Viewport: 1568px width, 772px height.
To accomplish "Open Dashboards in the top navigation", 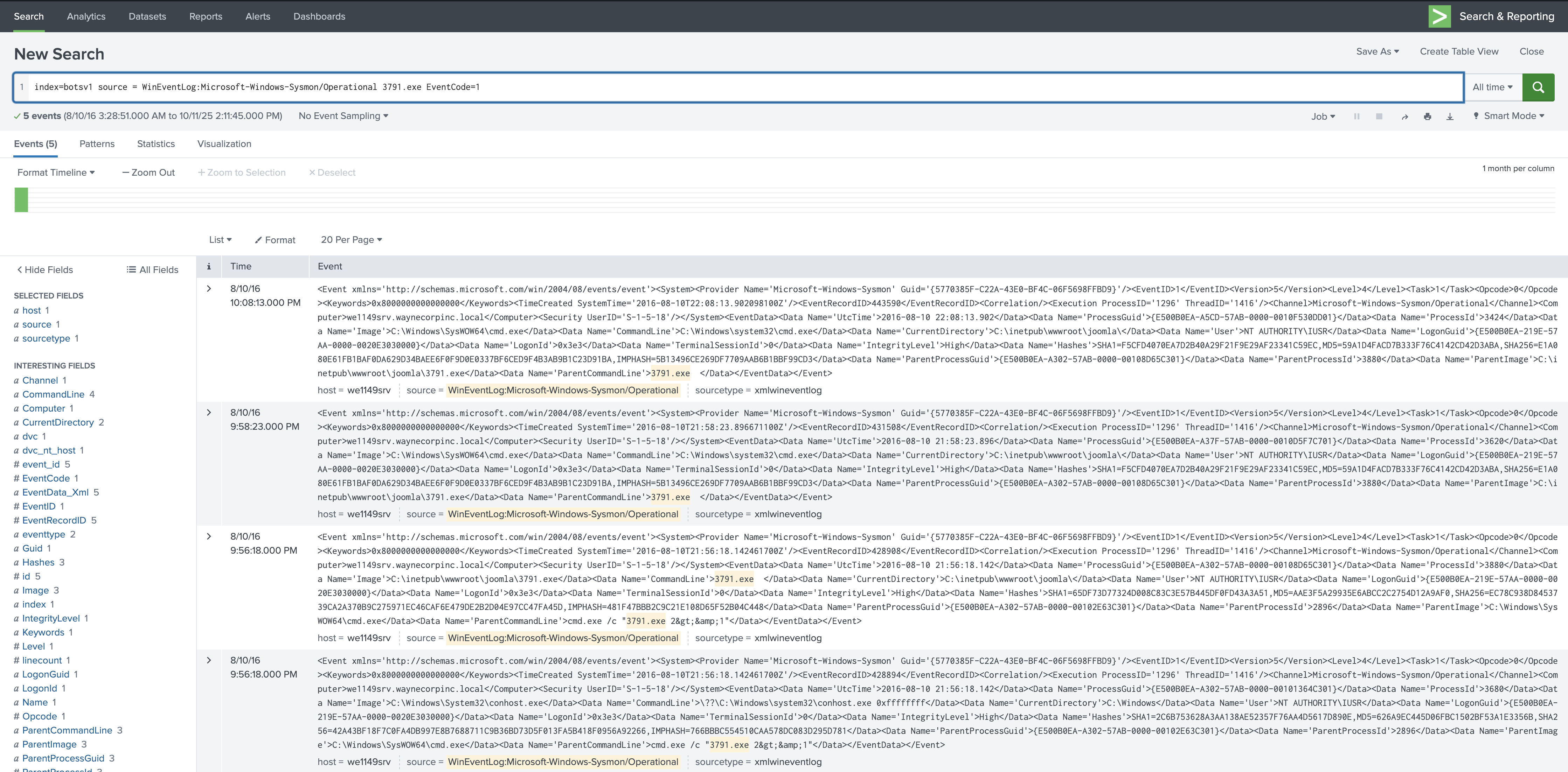I will (x=319, y=16).
